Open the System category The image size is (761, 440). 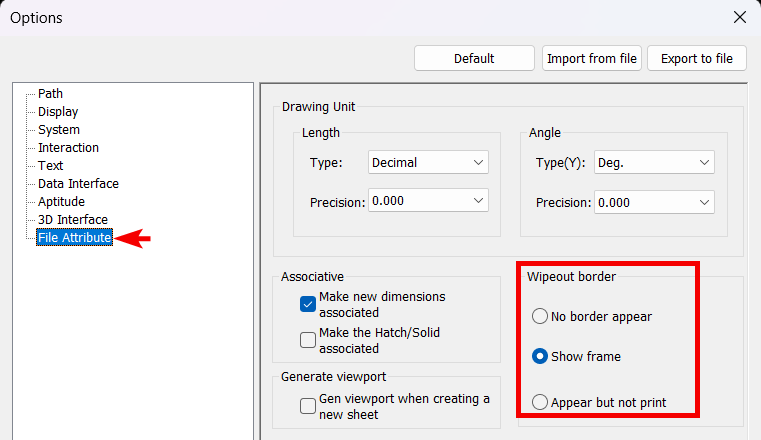(x=59, y=130)
